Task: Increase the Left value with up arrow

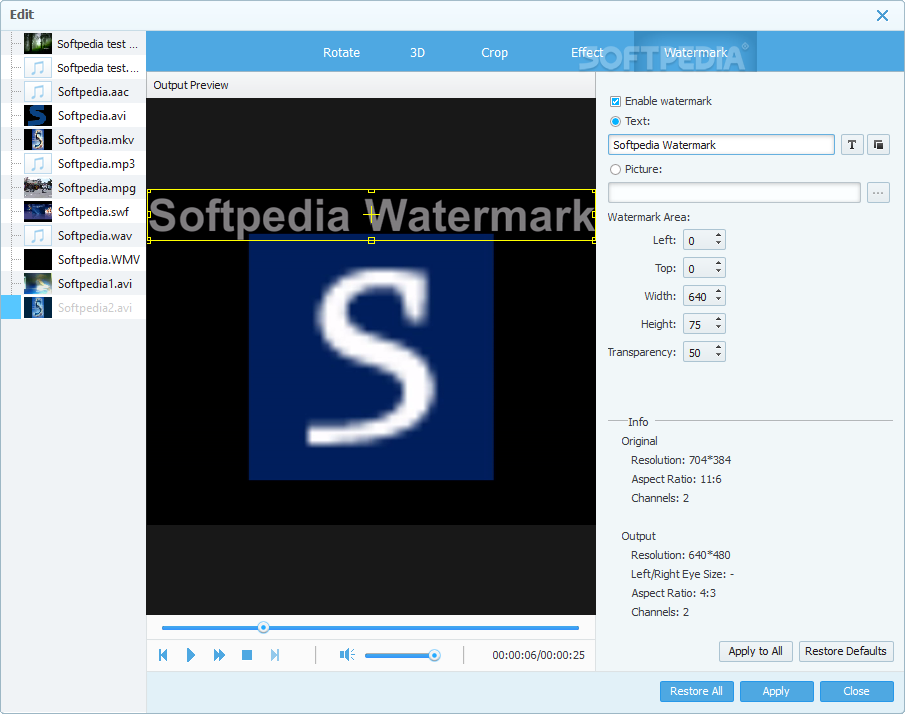Action: (x=718, y=235)
